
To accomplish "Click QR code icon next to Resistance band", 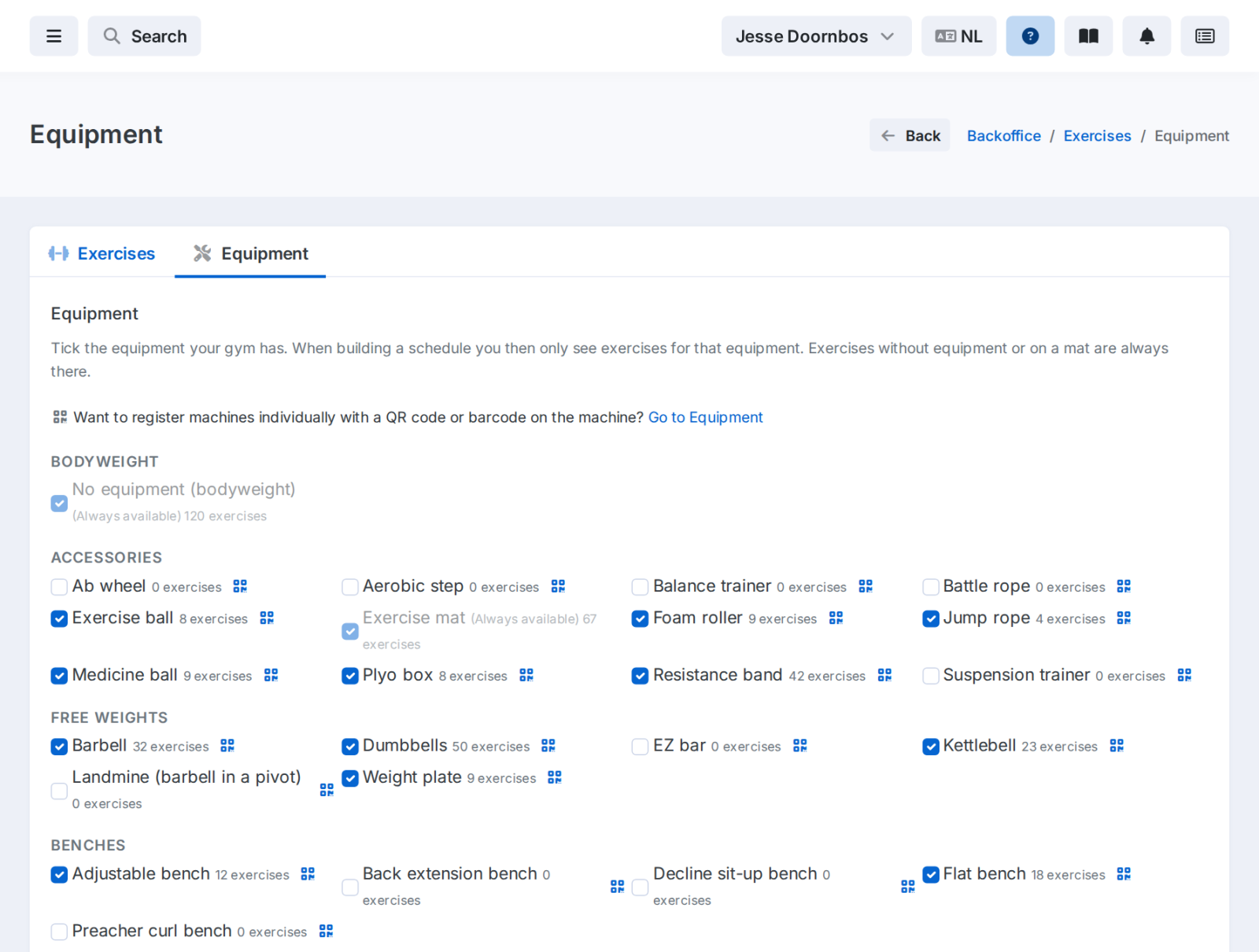I will tap(884, 675).
